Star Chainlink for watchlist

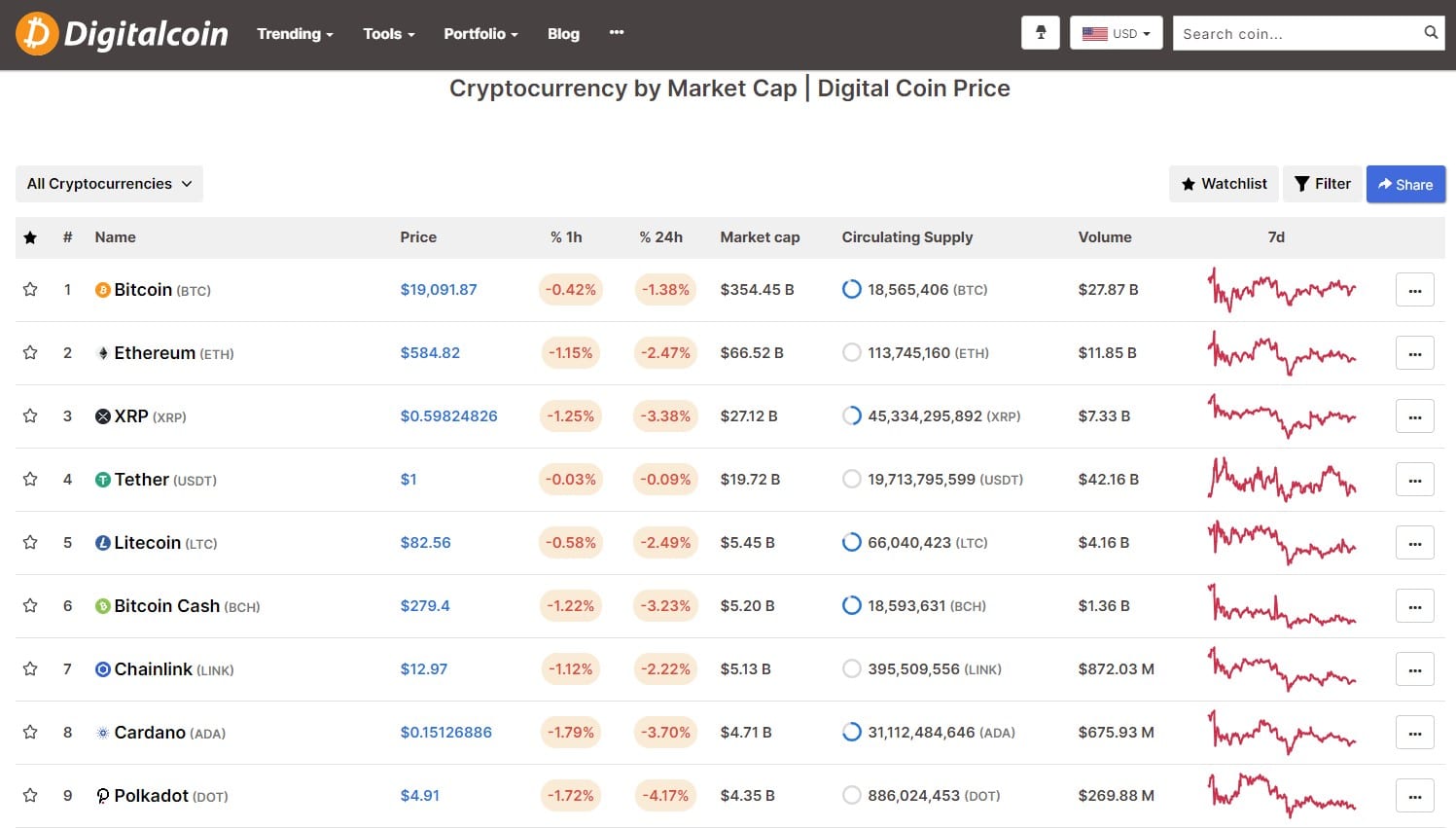[30, 669]
